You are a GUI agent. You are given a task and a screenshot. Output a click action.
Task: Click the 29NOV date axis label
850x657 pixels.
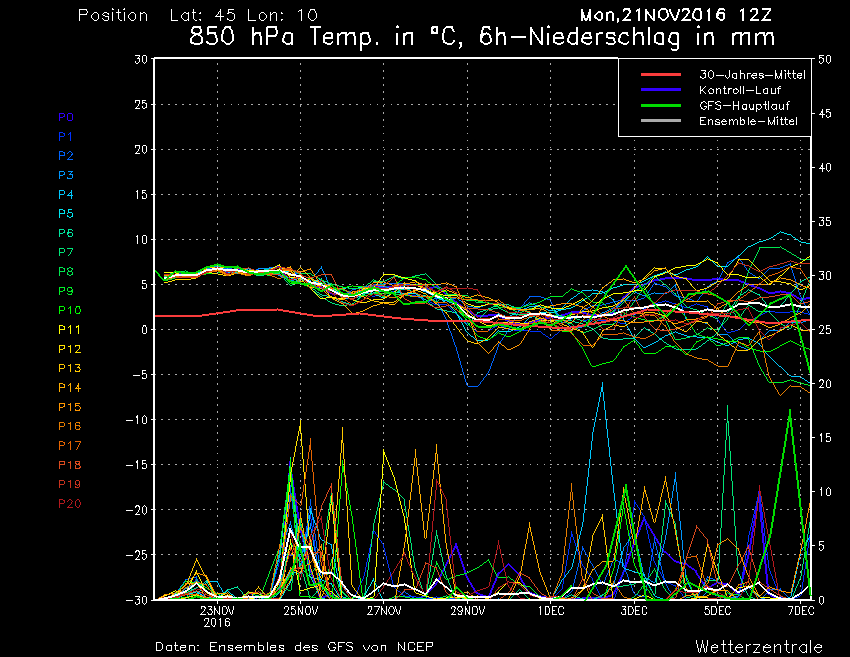467,611
